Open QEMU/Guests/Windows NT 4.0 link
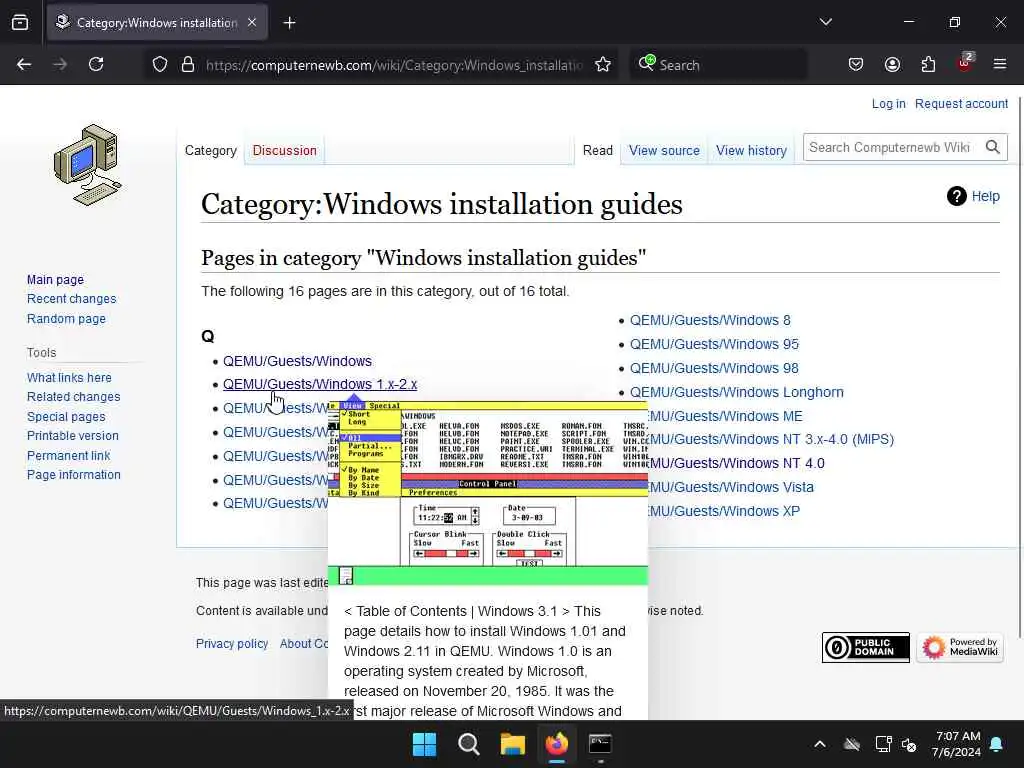 tap(736, 464)
